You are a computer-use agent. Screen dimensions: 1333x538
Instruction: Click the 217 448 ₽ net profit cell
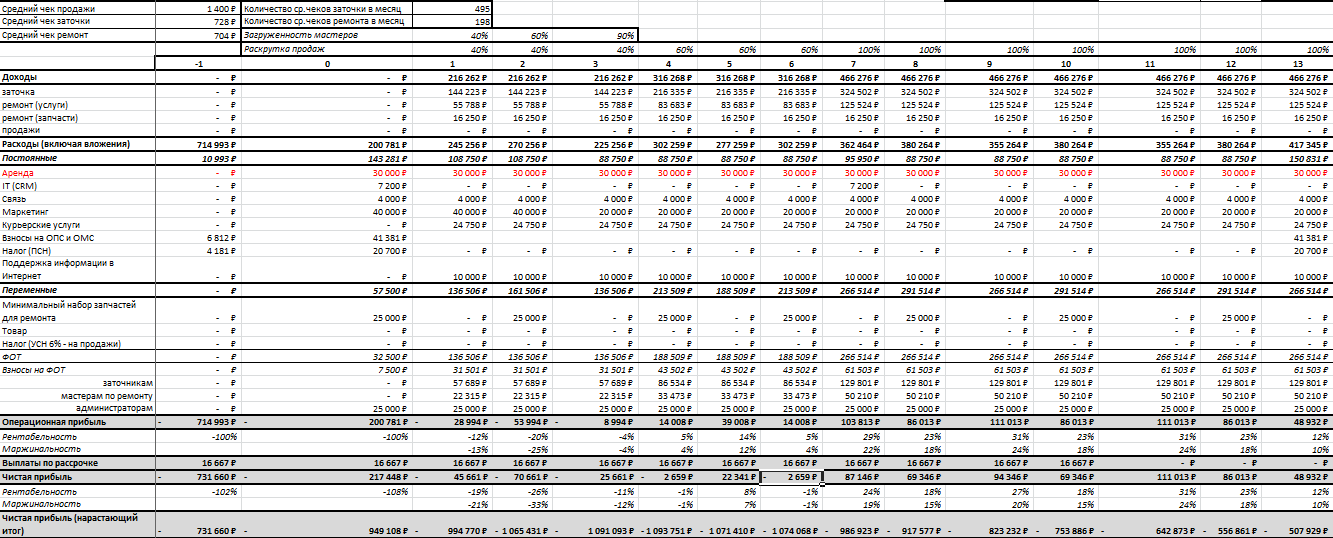(326, 477)
